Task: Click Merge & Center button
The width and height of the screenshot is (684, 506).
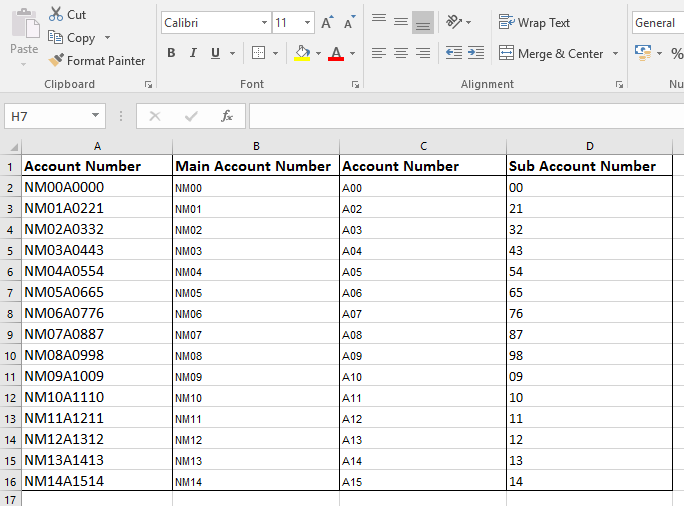Action: (551, 54)
